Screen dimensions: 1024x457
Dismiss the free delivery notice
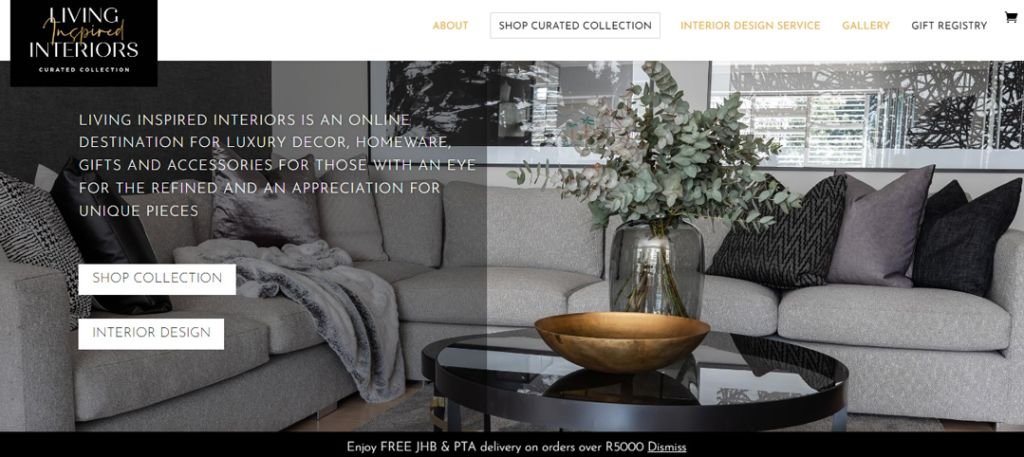point(667,447)
